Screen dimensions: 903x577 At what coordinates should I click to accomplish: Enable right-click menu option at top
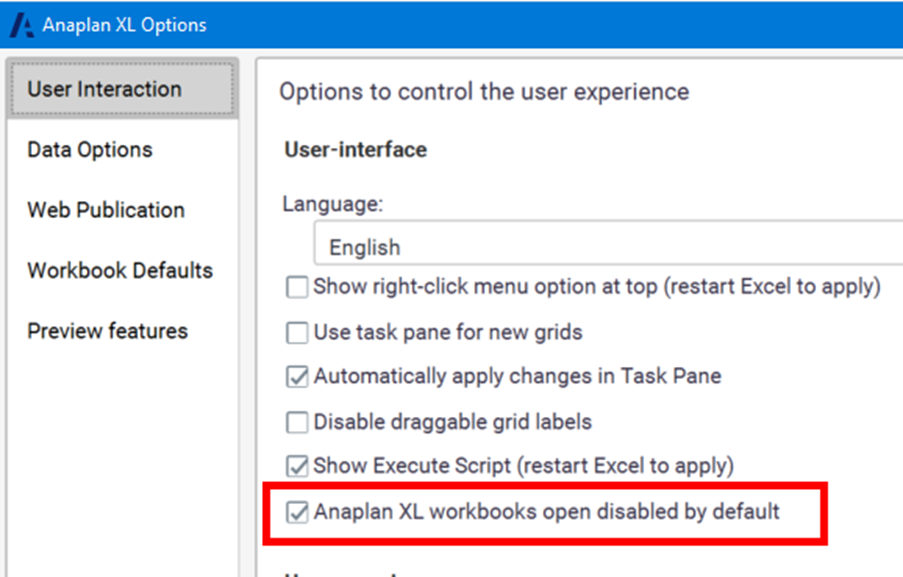pos(297,287)
